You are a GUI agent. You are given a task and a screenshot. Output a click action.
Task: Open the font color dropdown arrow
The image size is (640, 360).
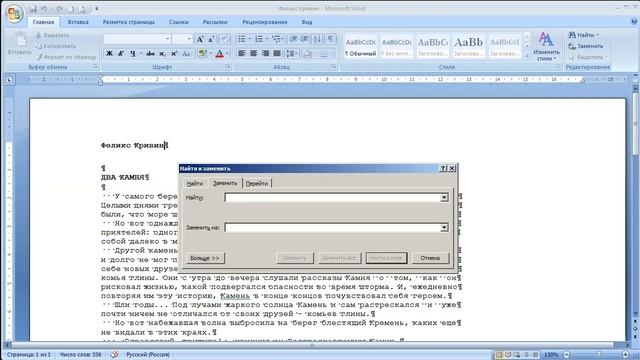(x=227, y=53)
